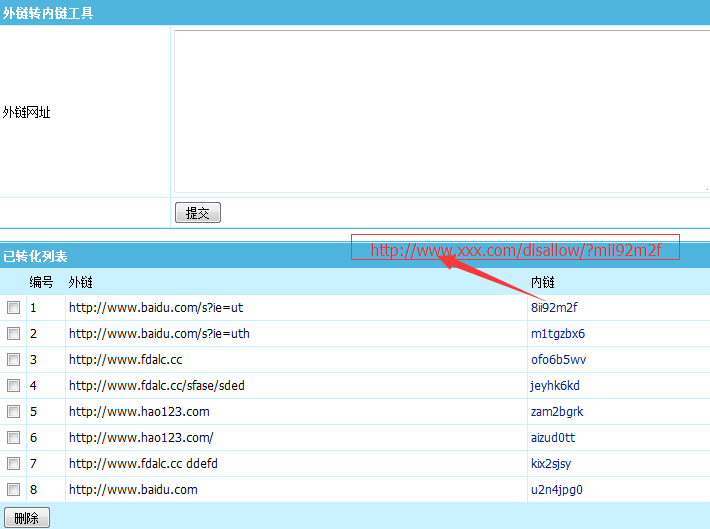Click external URL http://www.fdalc.cc in row 3

pyautogui.click(x=125, y=360)
